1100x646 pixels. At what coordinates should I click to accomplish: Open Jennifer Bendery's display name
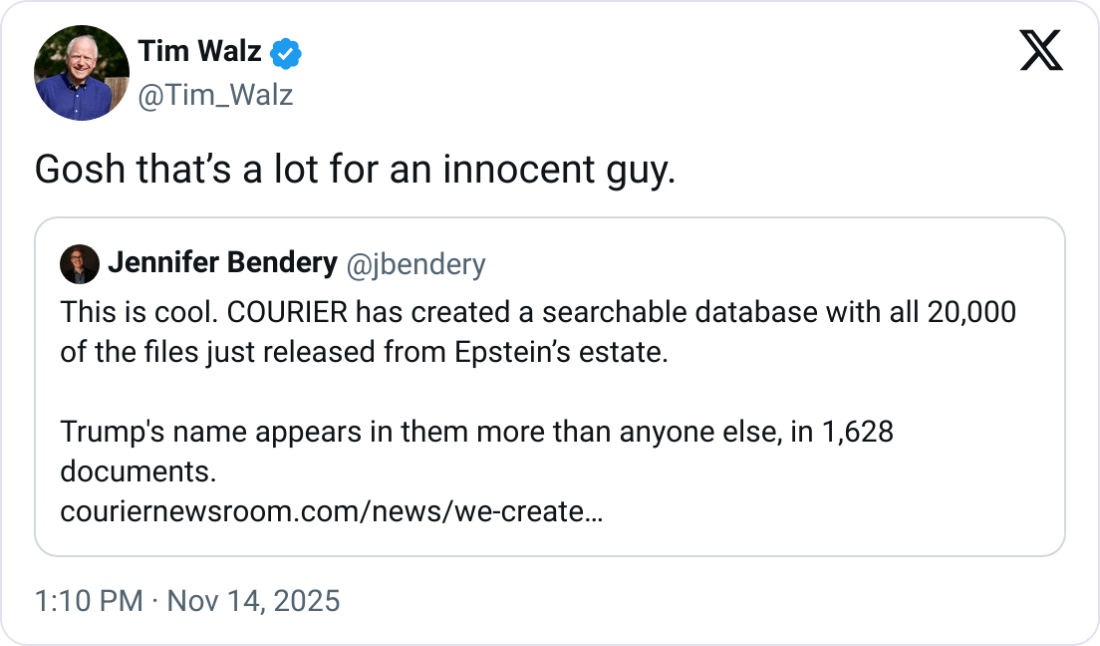click(222, 264)
